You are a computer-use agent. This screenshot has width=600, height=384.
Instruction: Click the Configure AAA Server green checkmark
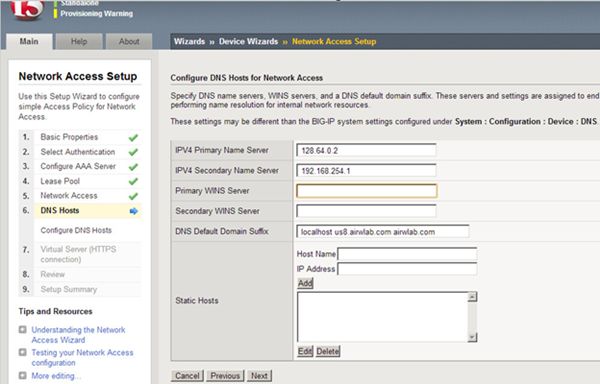coord(133,167)
